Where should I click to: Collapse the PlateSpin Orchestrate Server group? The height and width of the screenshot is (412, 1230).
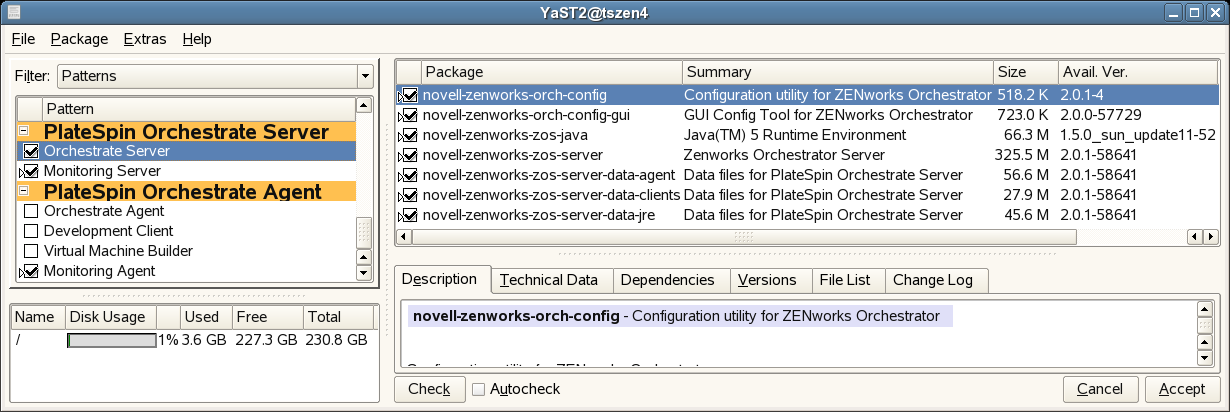click(24, 131)
